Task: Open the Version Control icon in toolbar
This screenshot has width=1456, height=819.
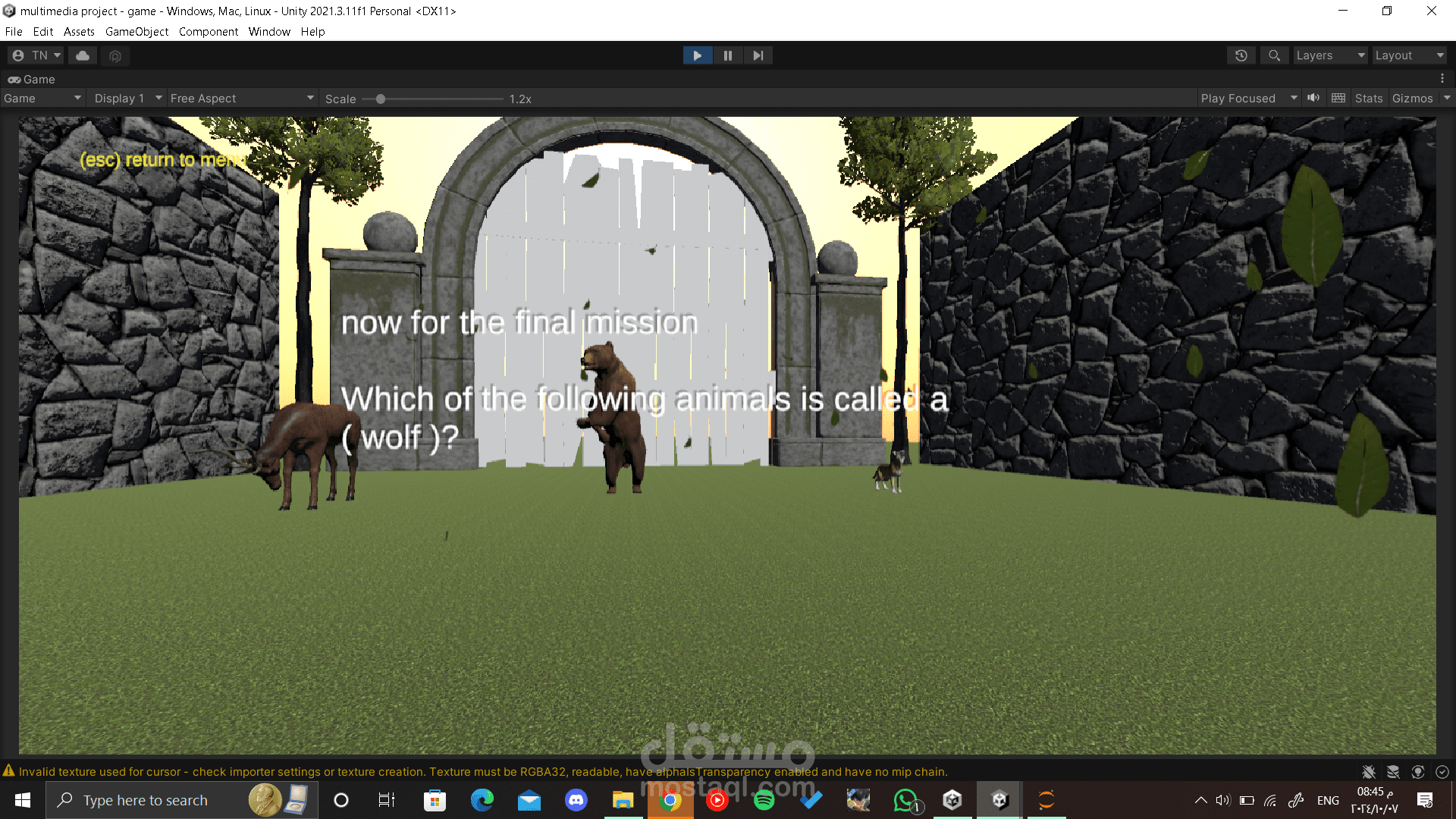Action: [x=115, y=55]
